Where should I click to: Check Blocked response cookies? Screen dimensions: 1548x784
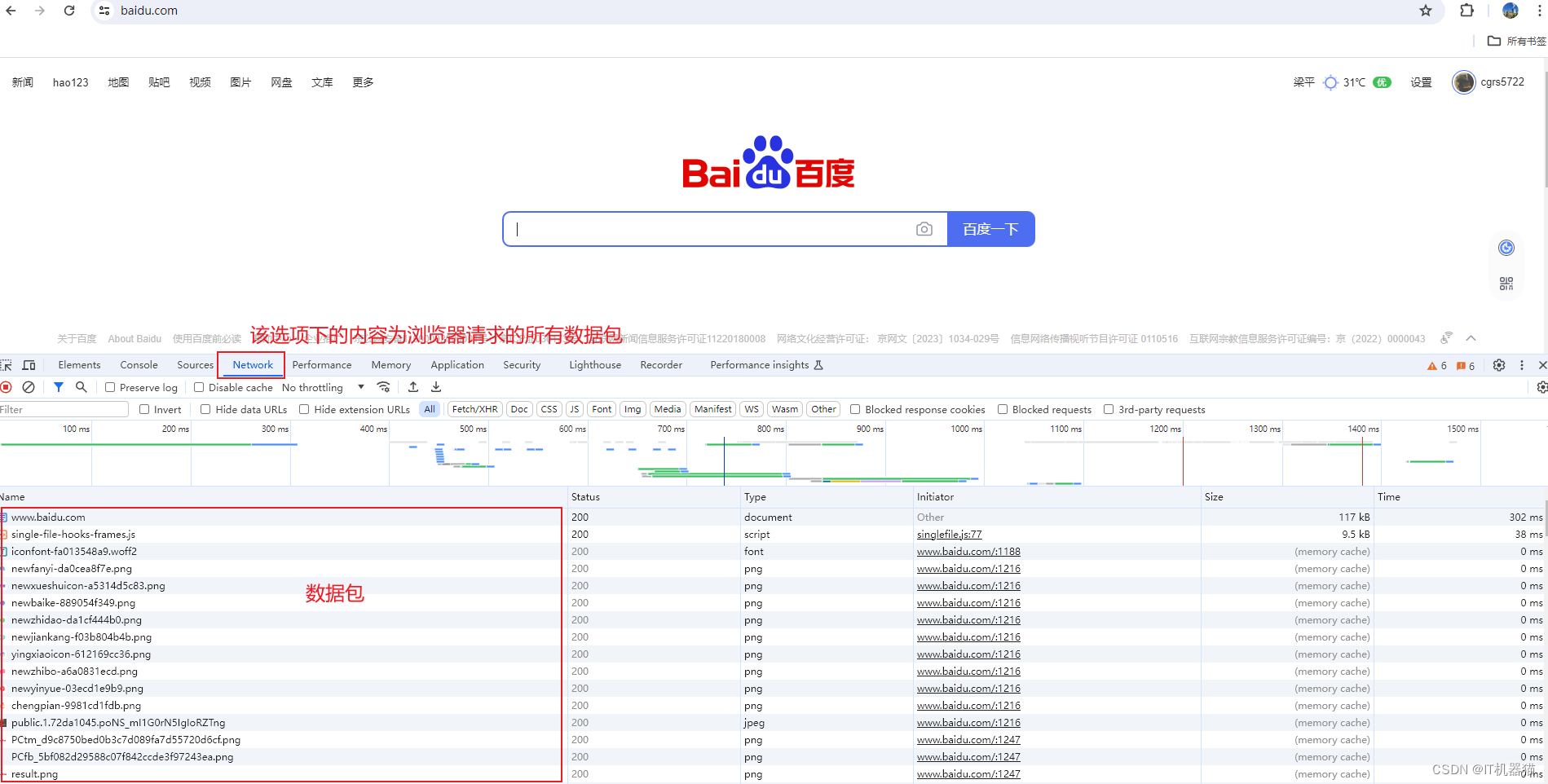855,409
